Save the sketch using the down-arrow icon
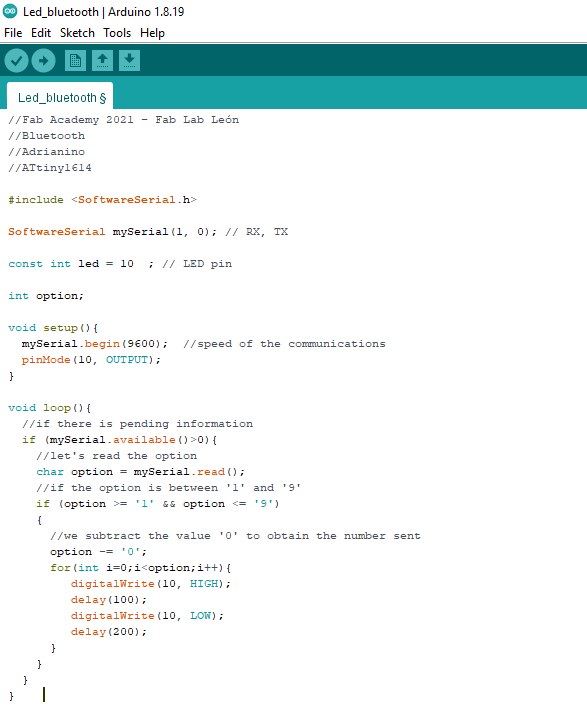 pyautogui.click(x=129, y=61)
